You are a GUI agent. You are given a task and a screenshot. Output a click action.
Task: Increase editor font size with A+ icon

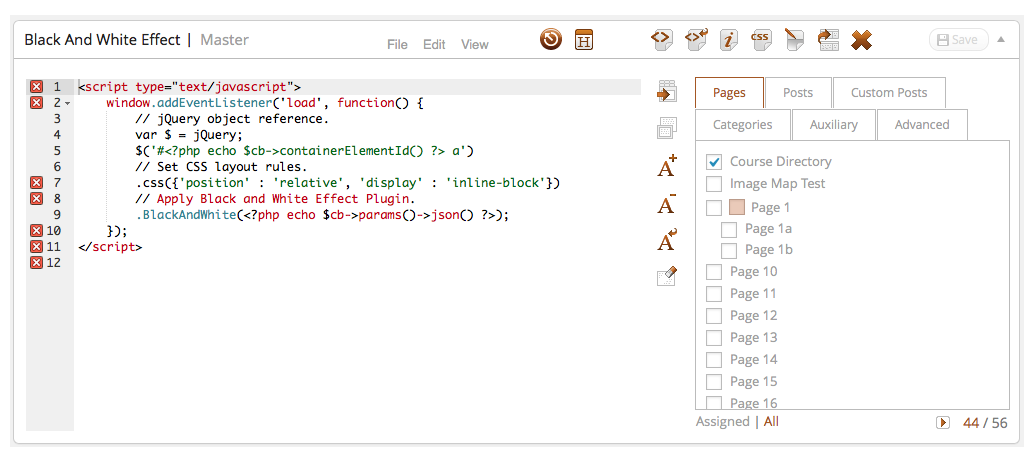pyautogui.click(x=667, y=165)
